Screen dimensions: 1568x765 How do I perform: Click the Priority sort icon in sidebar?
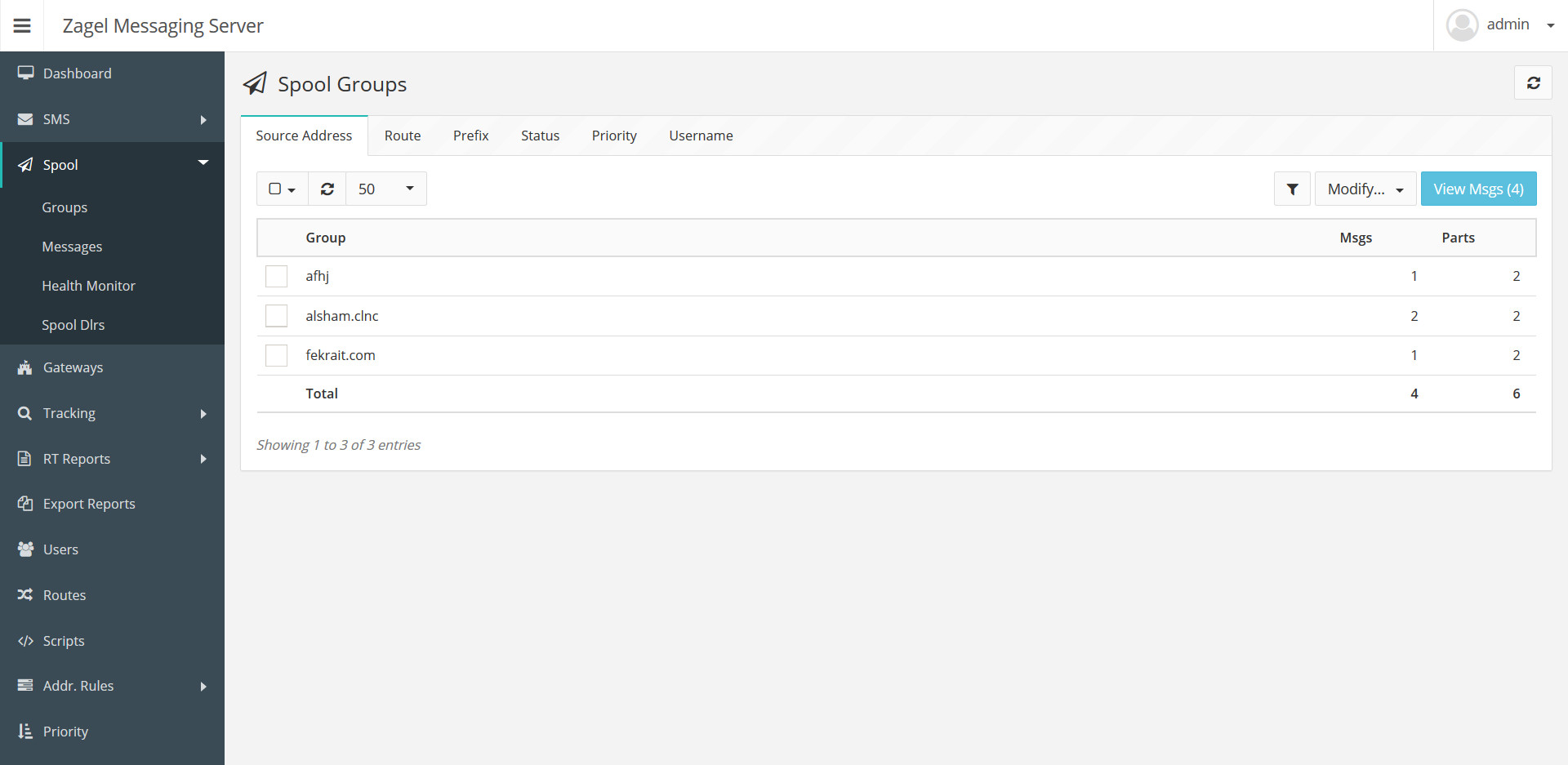[25, 732]
